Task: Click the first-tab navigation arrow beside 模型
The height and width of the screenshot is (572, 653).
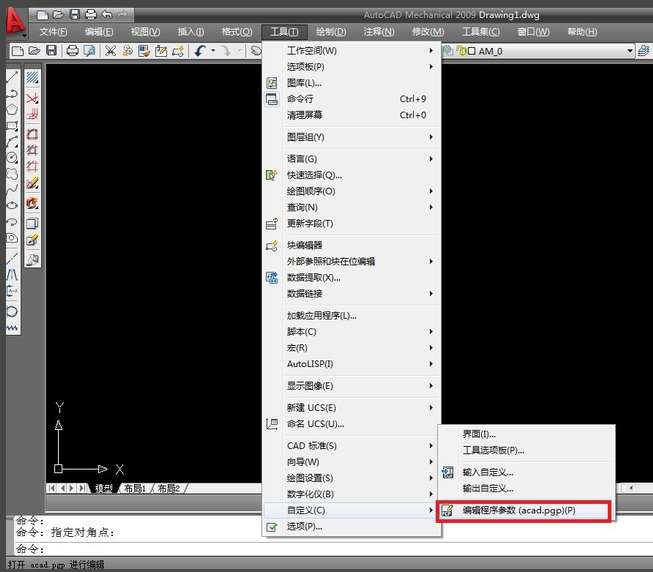Action: coord(52,488)
